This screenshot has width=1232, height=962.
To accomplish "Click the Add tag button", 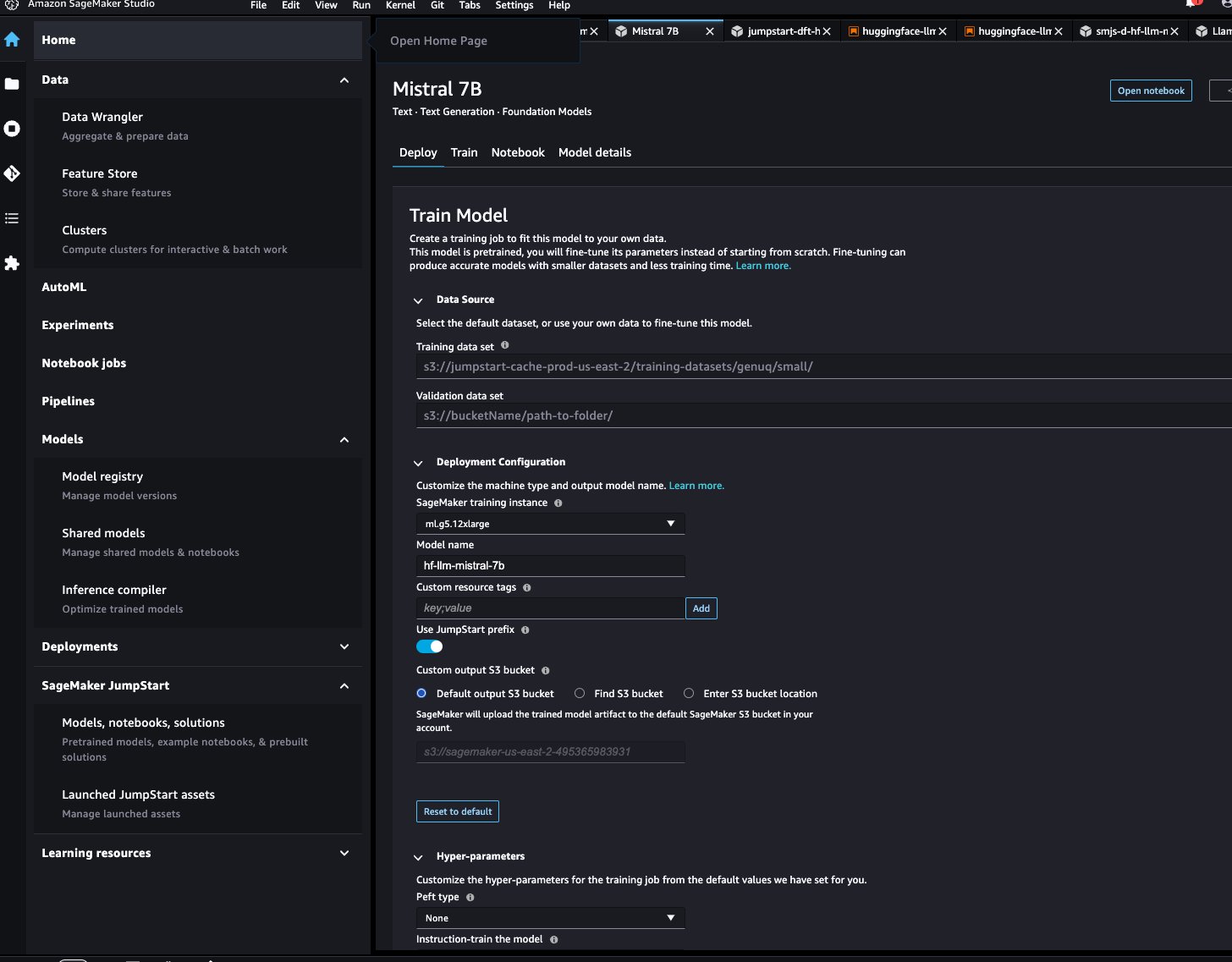I will point(701,608).
